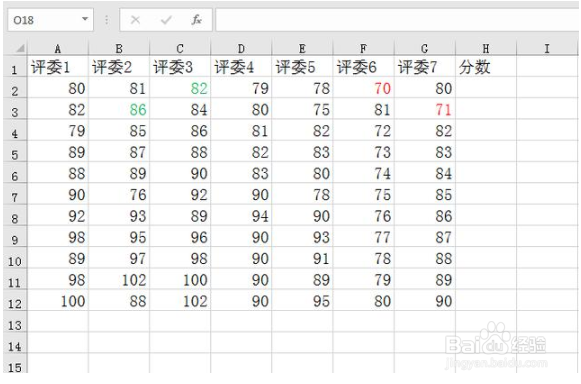The image size is (581, 384).
Task: Select cell C12 with value 102
Action: click(x=180, y=301)
